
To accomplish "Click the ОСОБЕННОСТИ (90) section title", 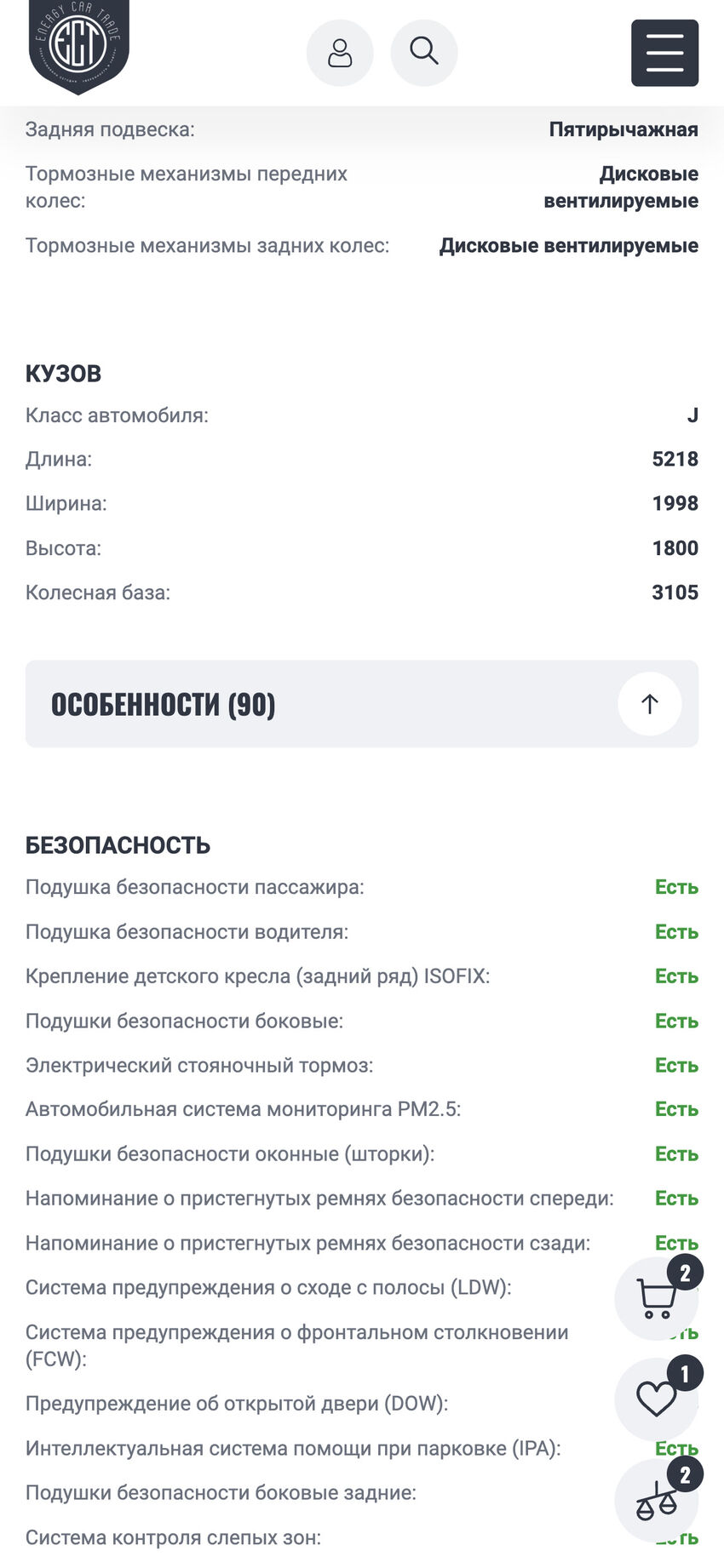I will 164,705.
